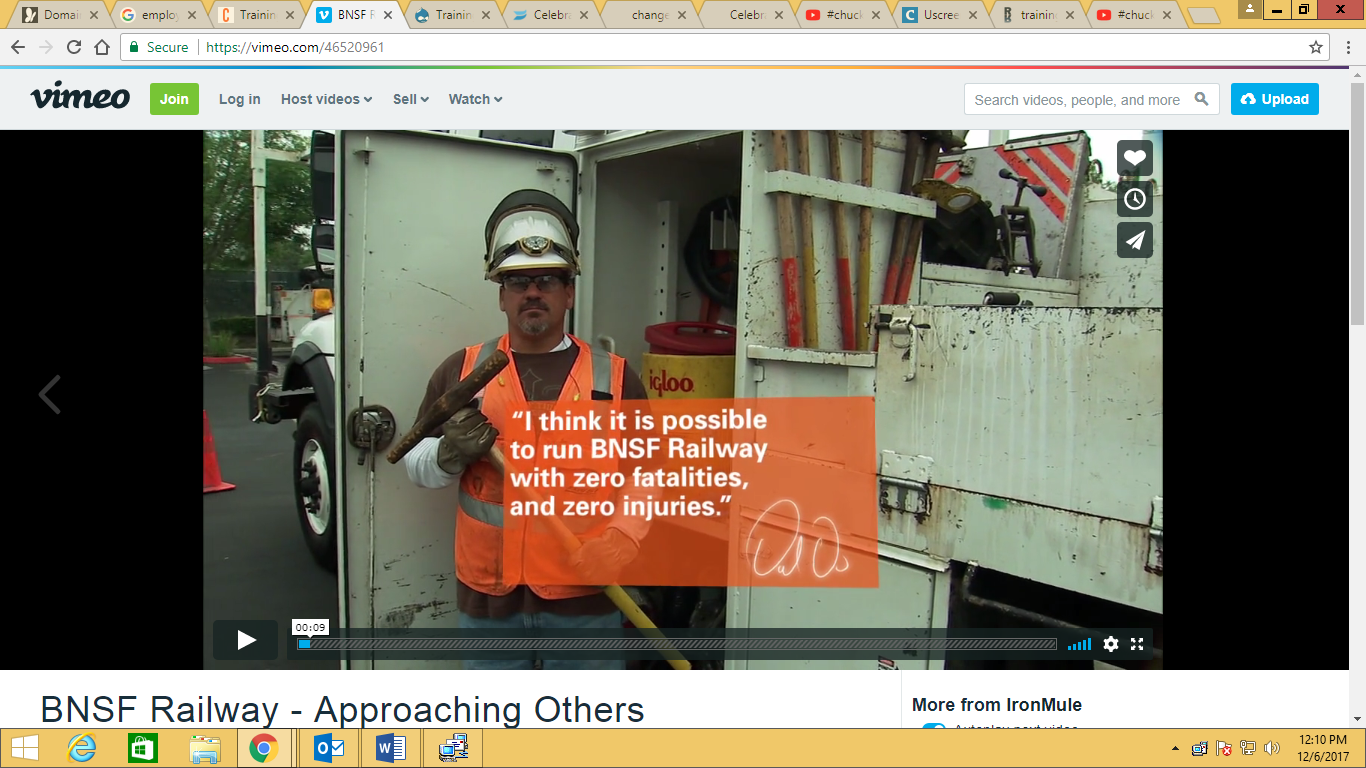Reload the page

click(74, 47)
